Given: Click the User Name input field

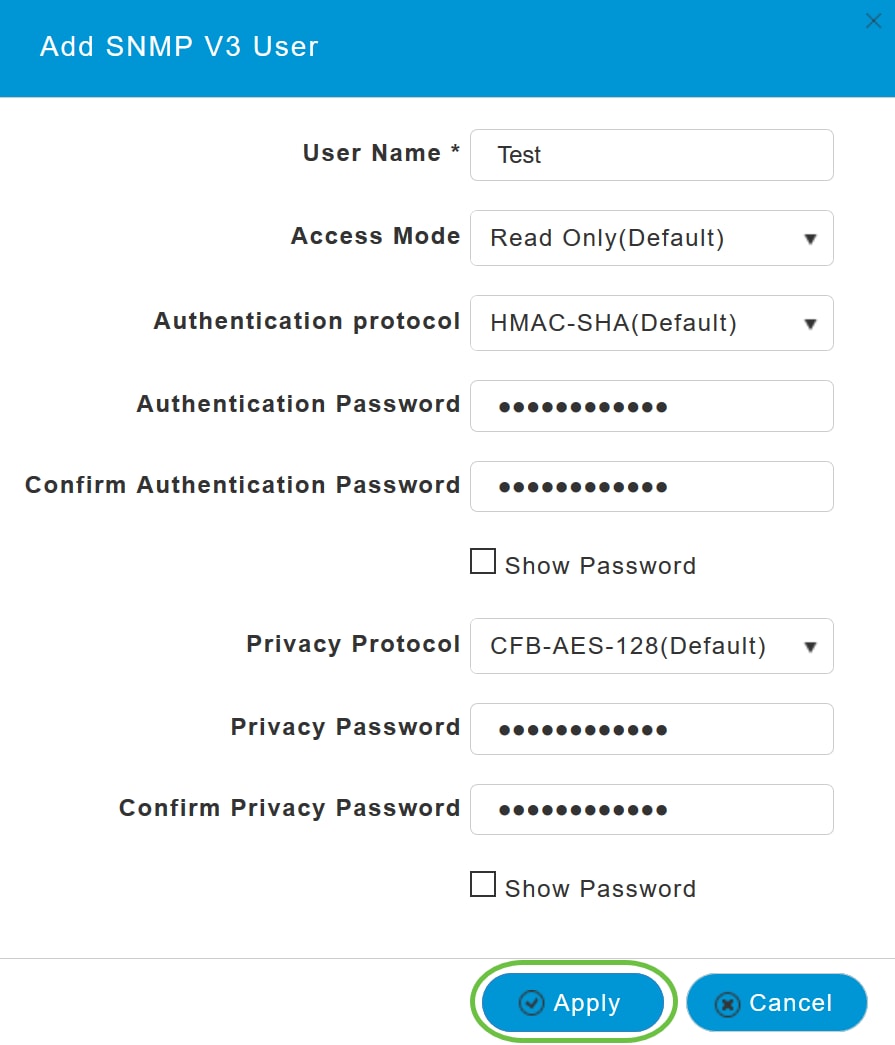Looking at the screenshot, I should pos(651,155).
